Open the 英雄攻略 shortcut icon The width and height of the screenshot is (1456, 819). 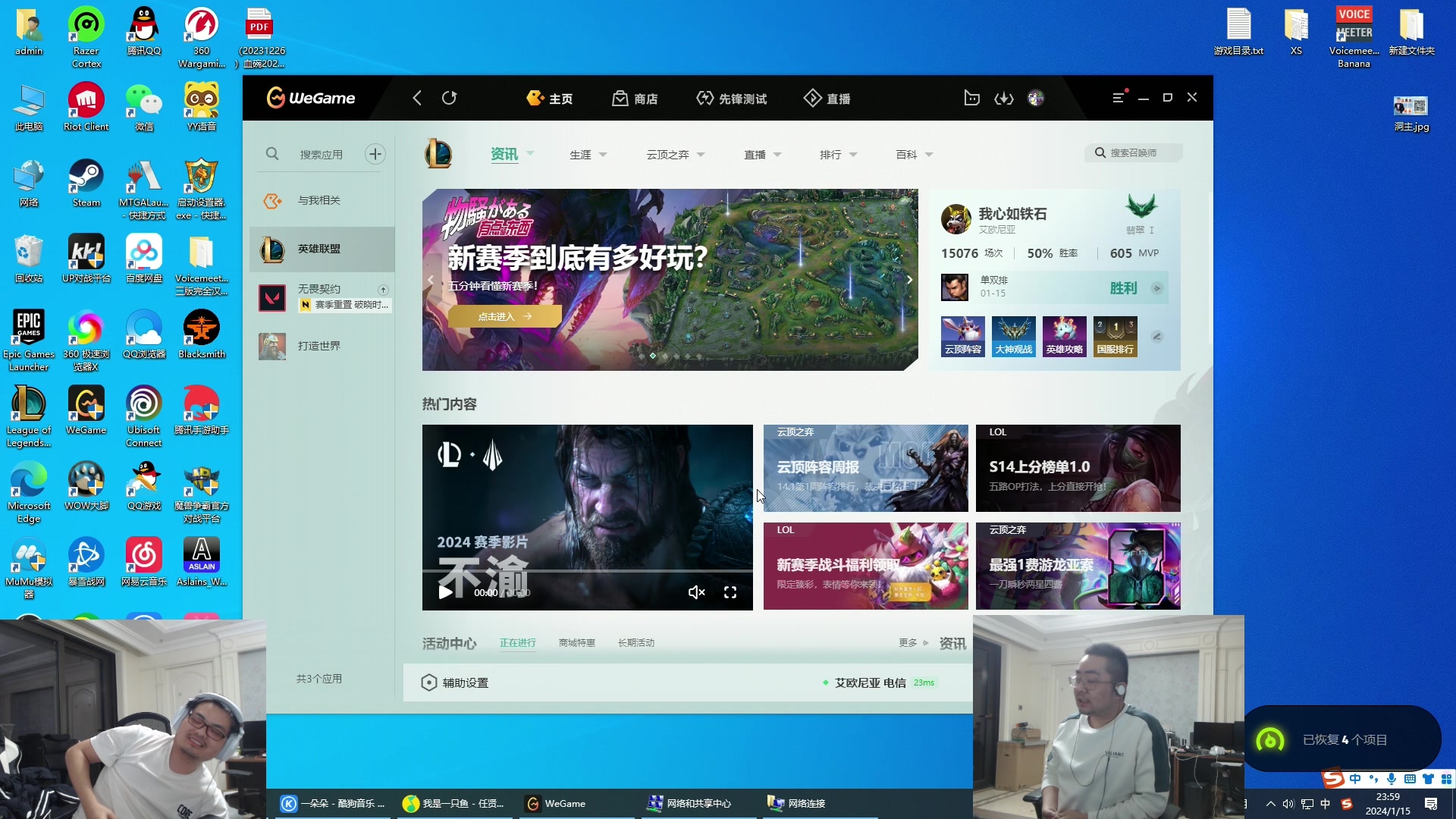pos(1065,336)
